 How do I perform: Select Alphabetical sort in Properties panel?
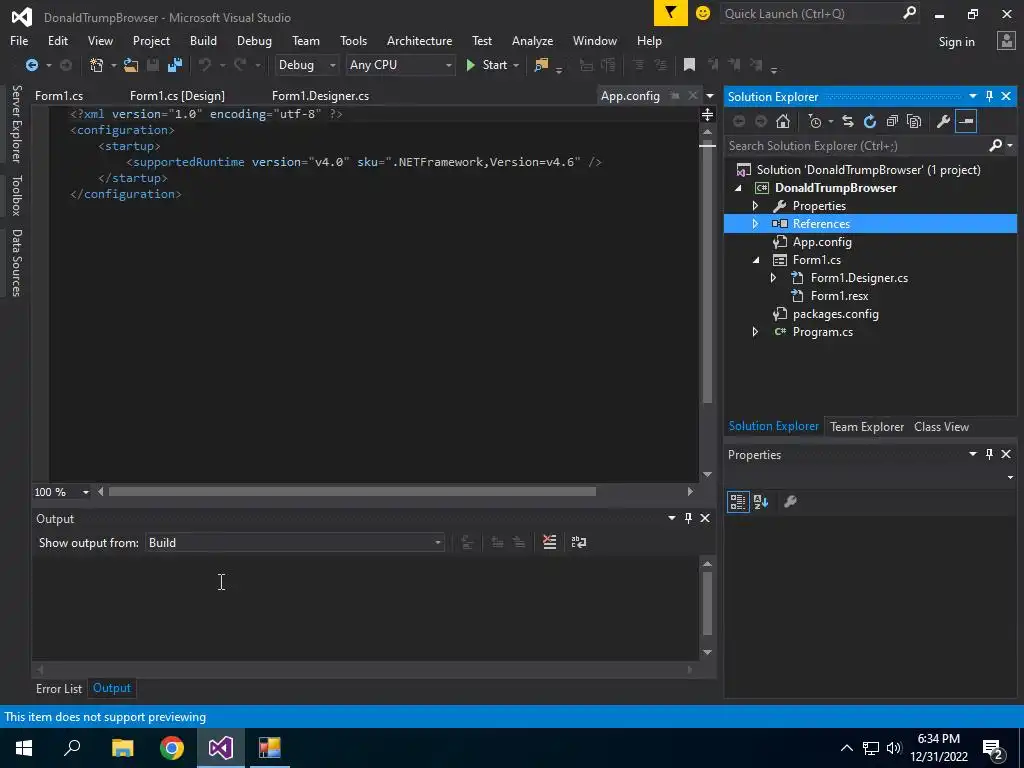761,502
